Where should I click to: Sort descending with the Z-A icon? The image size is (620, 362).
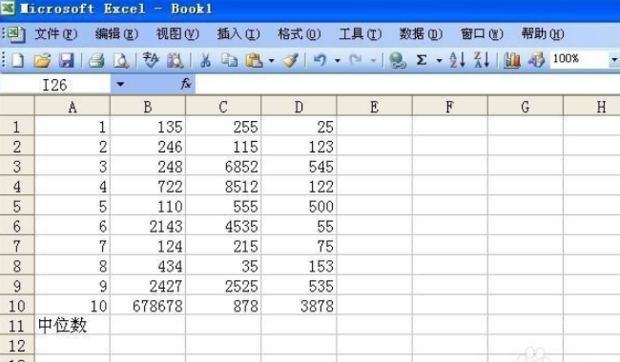coord(482,60)
